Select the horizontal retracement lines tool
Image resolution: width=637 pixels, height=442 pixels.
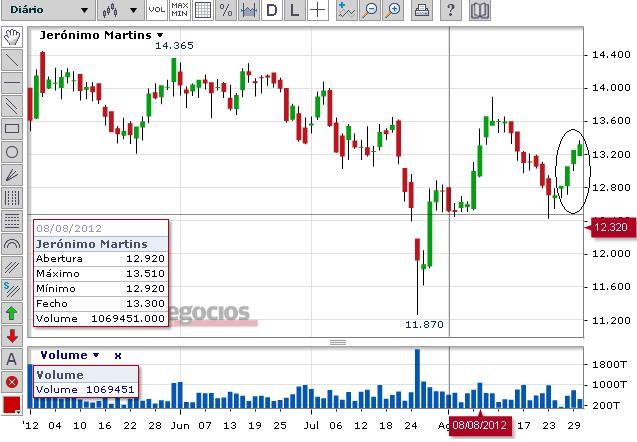point(12,221)
